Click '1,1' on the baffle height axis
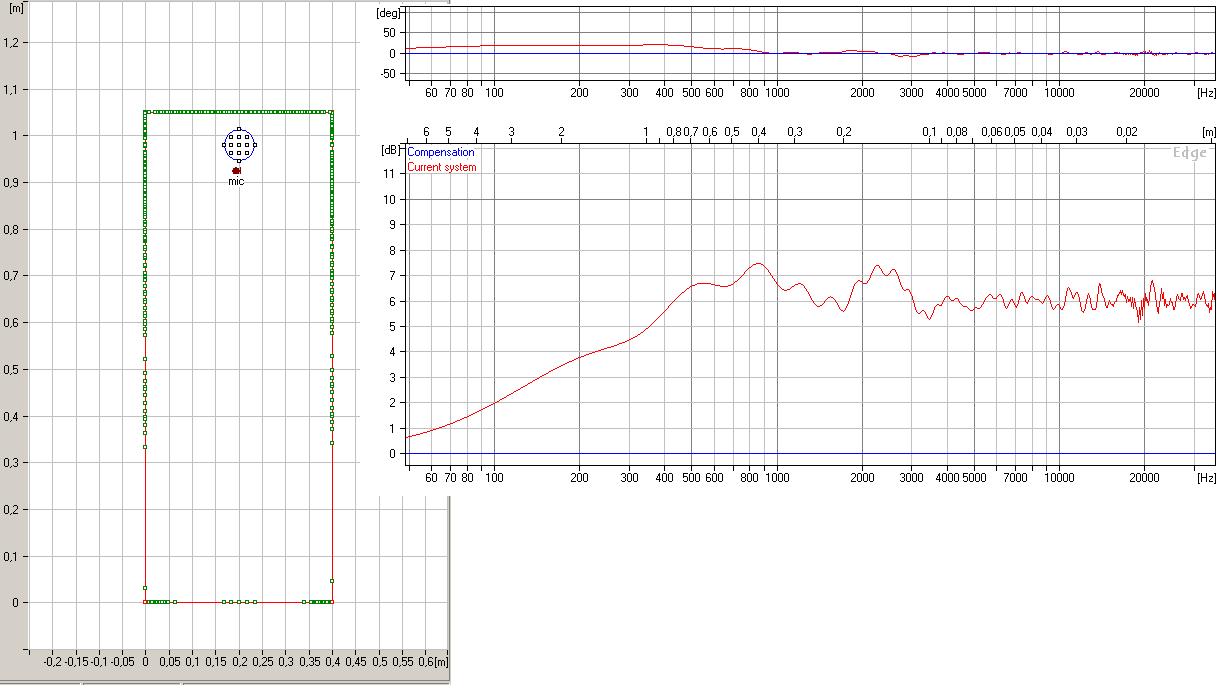The width and height of the screenshot is (1222, 689). tap(11, 89)
